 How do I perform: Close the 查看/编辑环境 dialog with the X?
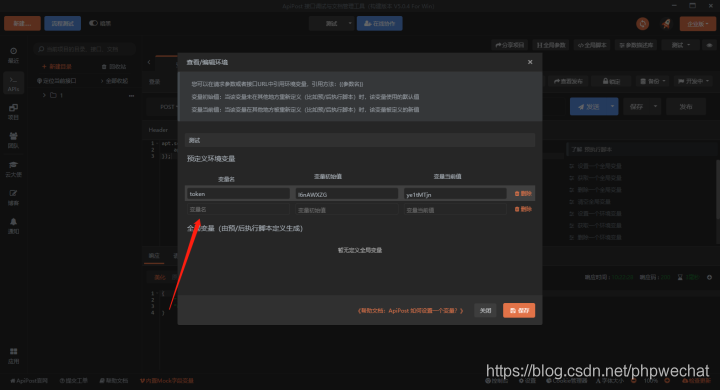(x=530, y=62)
